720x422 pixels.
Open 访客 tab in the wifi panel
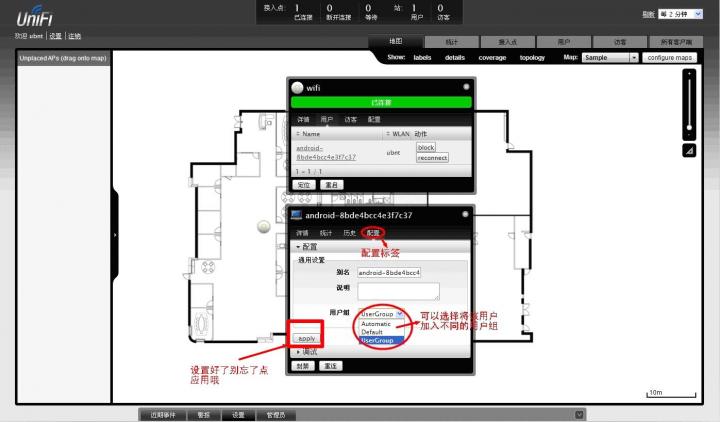pos(350,119)
